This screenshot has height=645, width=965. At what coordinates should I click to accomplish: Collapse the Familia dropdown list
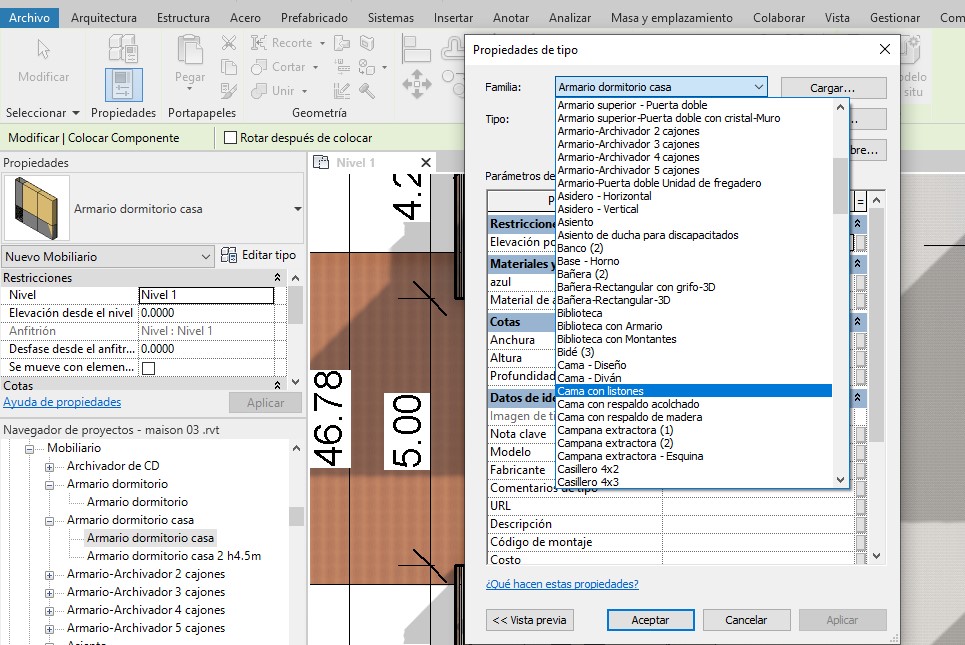758,87
